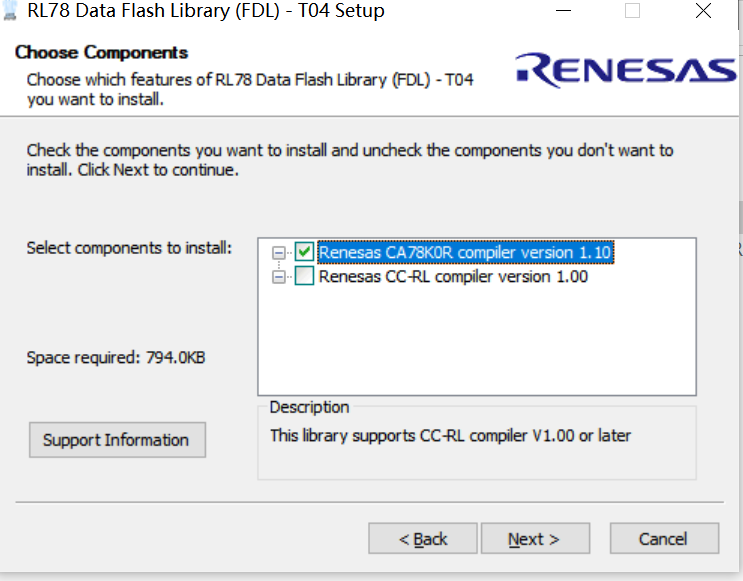Screen dimensions: 743x581
Task: Click empty area in components list
Action: [477, 341]
